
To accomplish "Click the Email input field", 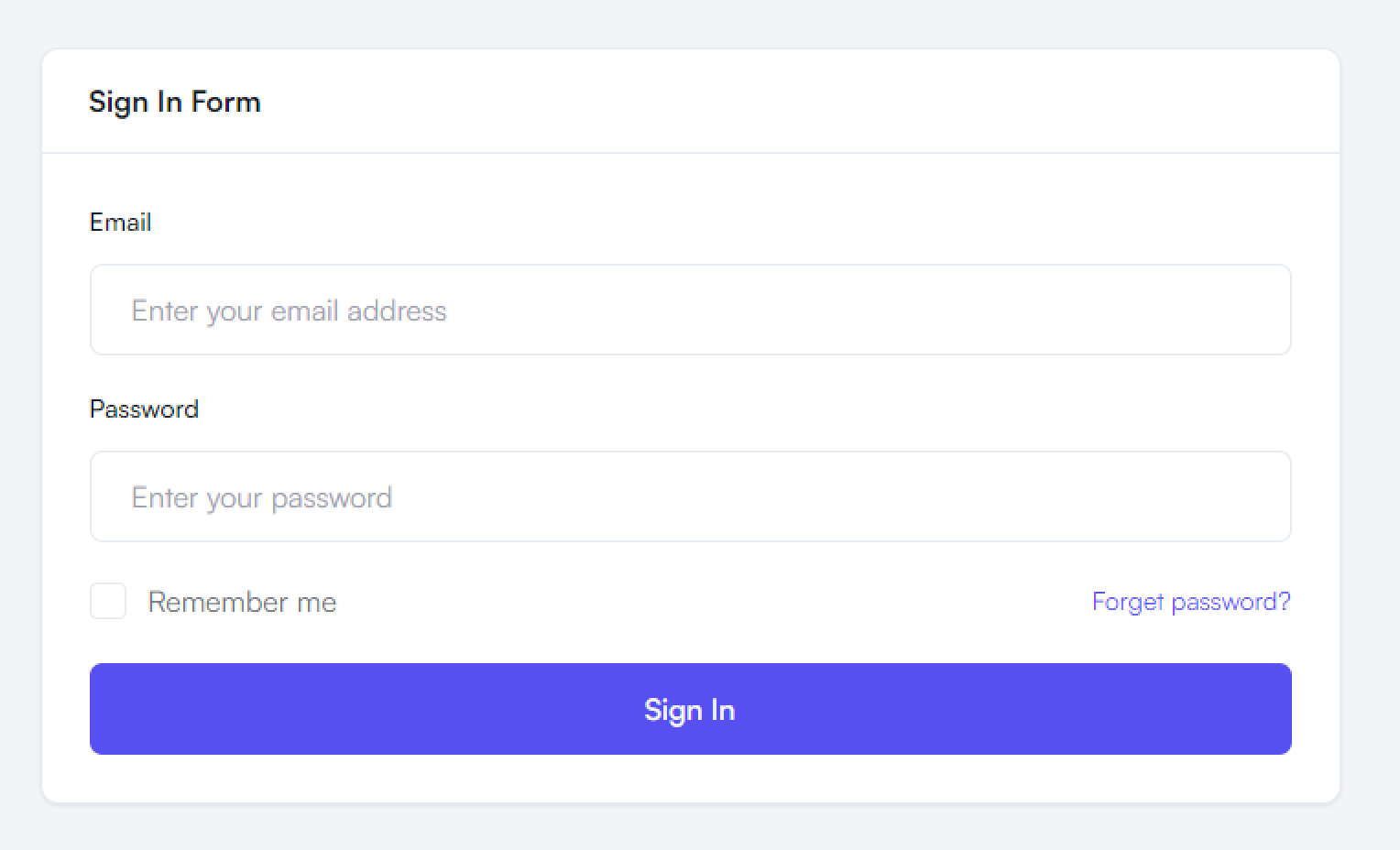I will tap(690, 311).
